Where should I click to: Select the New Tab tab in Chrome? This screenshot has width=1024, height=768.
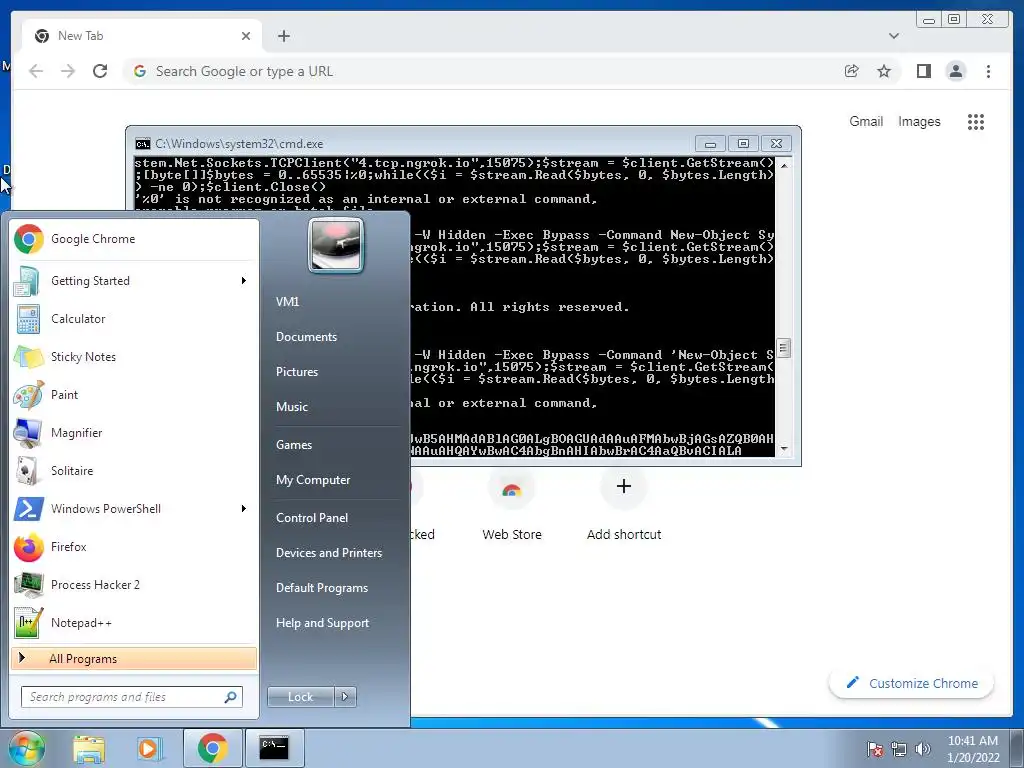click(x=142, y=36)
